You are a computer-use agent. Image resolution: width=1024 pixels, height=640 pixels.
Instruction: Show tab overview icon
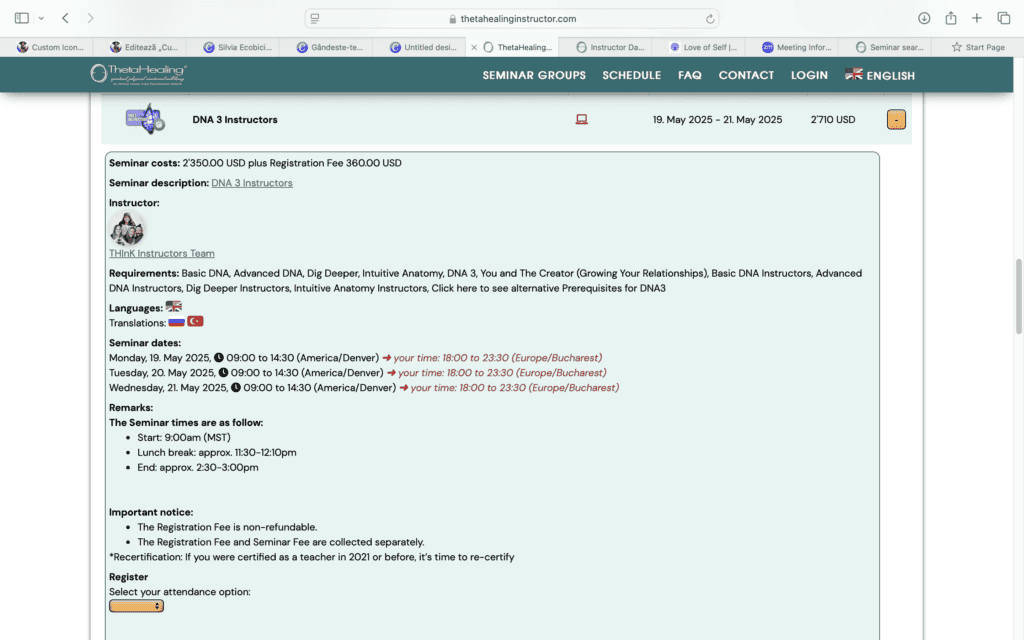click(x=1004, y=18)
